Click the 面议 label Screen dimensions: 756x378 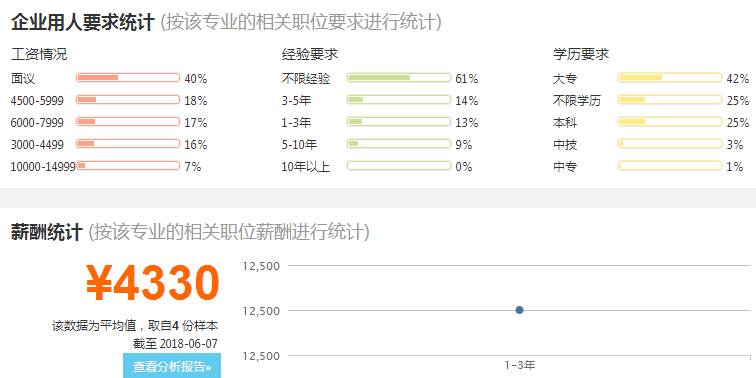23,79
